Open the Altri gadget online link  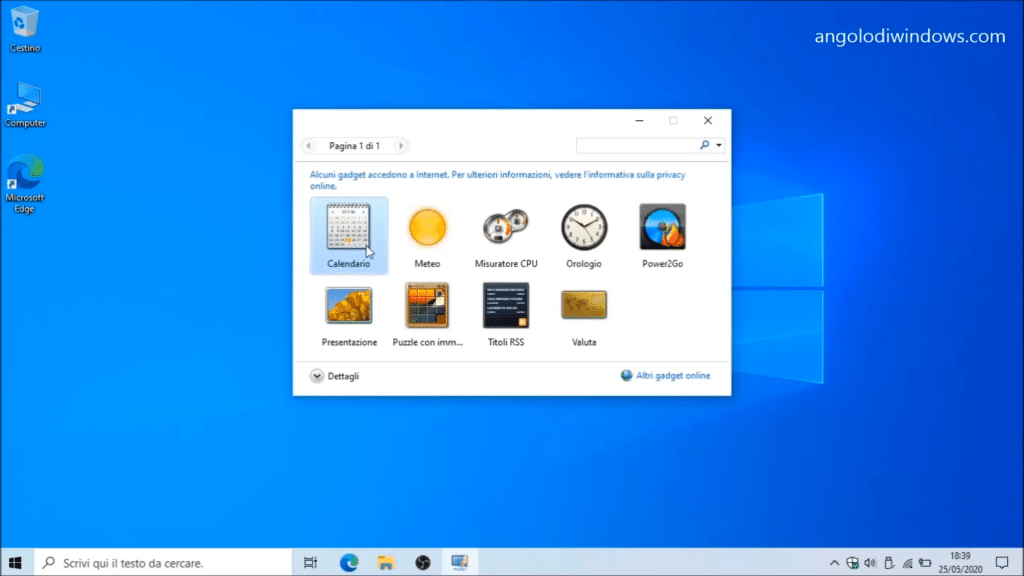point(672,376)
